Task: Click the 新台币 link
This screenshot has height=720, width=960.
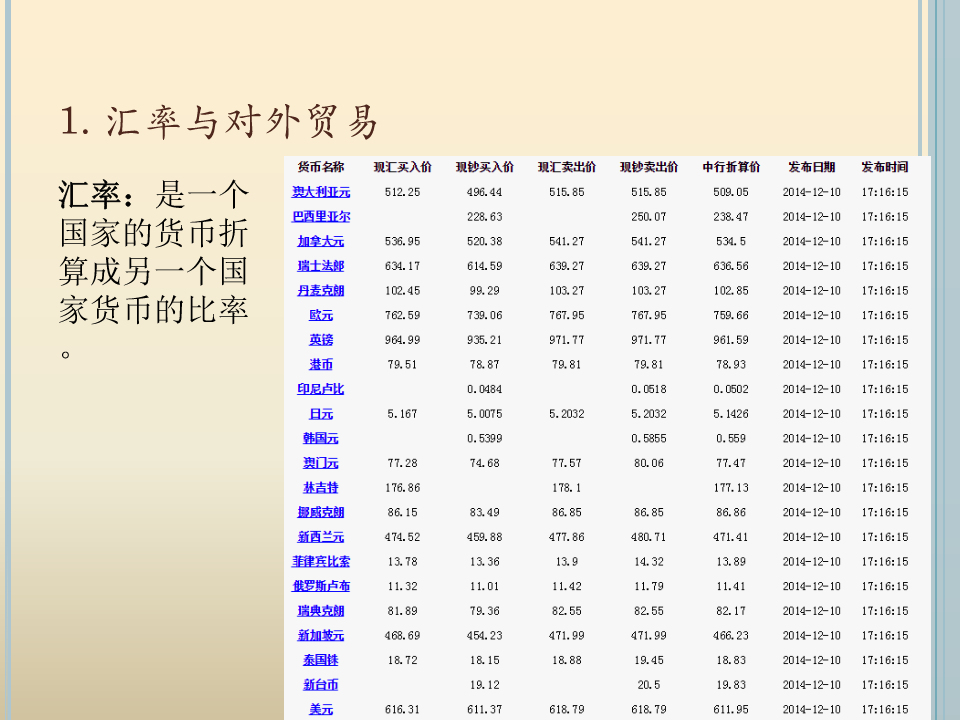Action: pos(321,684)
